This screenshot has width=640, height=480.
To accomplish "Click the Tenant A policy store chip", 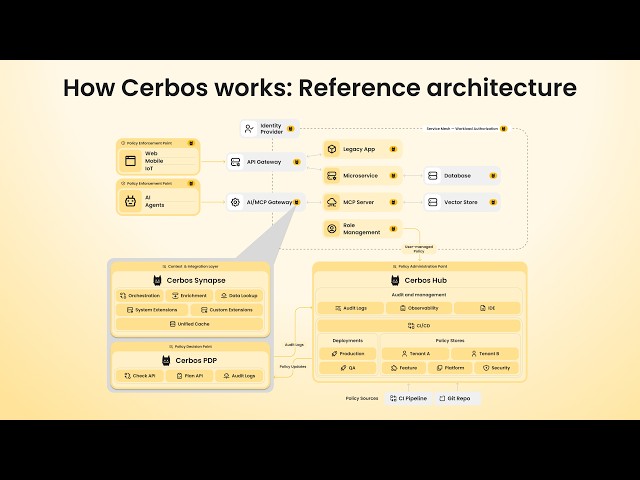I will (x=416, y=353).
